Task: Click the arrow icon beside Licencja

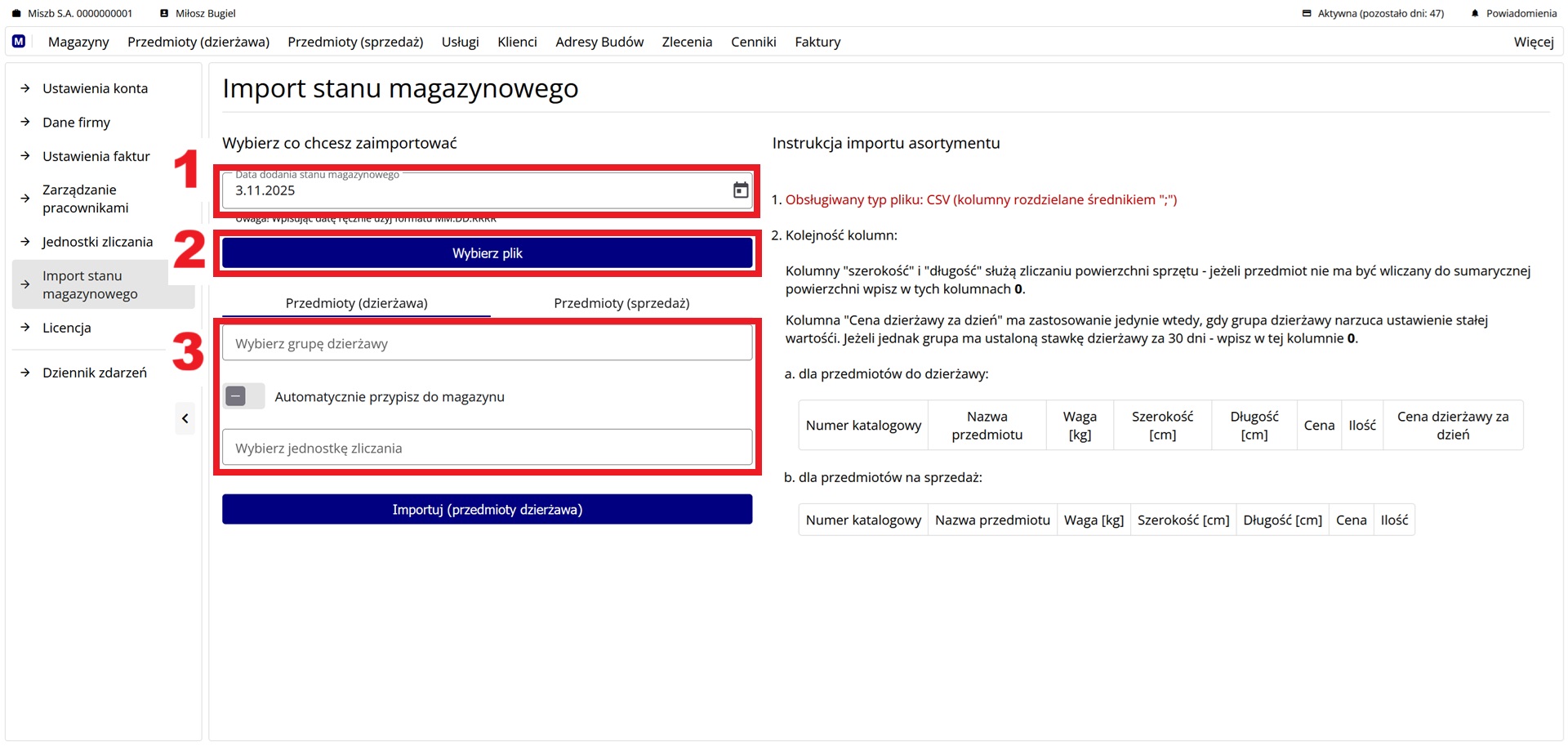Action: click(24, 328)
